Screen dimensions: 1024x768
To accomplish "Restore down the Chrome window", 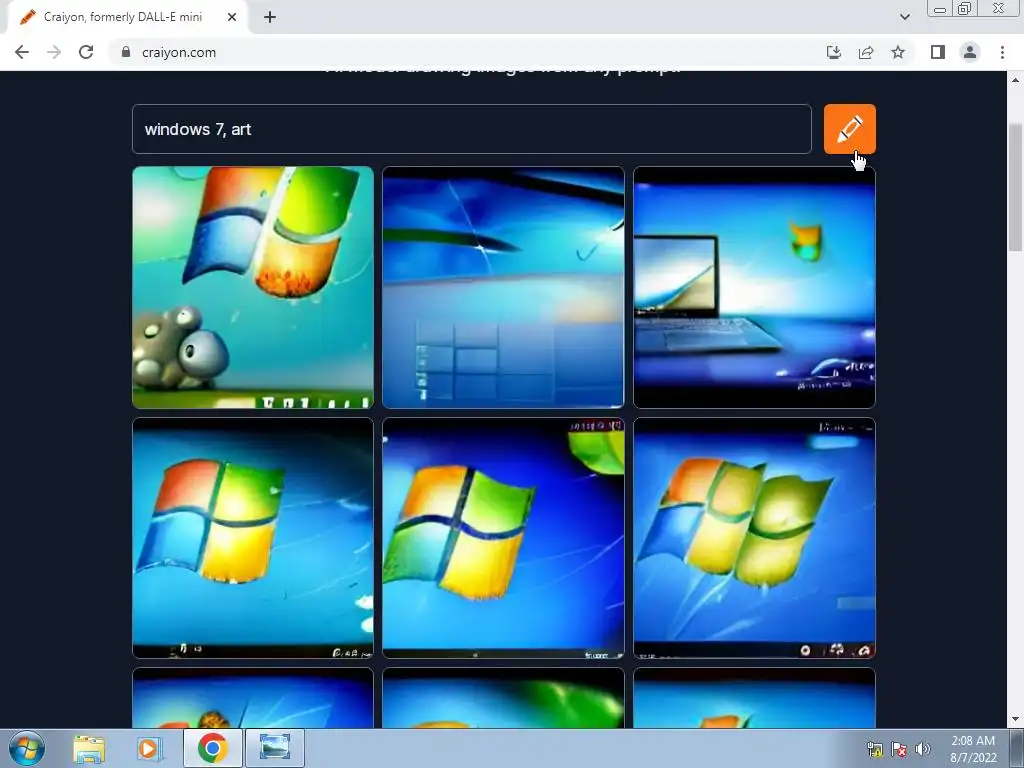I will 964,8.
